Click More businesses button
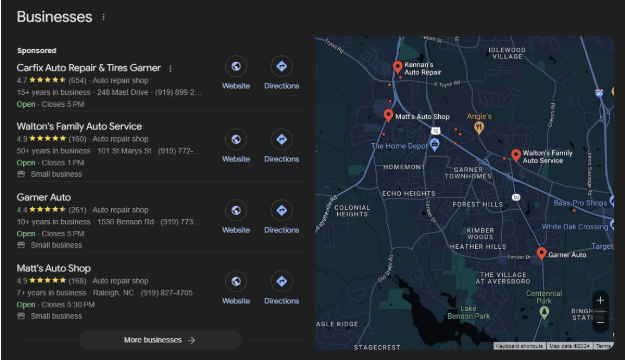 point(160,340)
